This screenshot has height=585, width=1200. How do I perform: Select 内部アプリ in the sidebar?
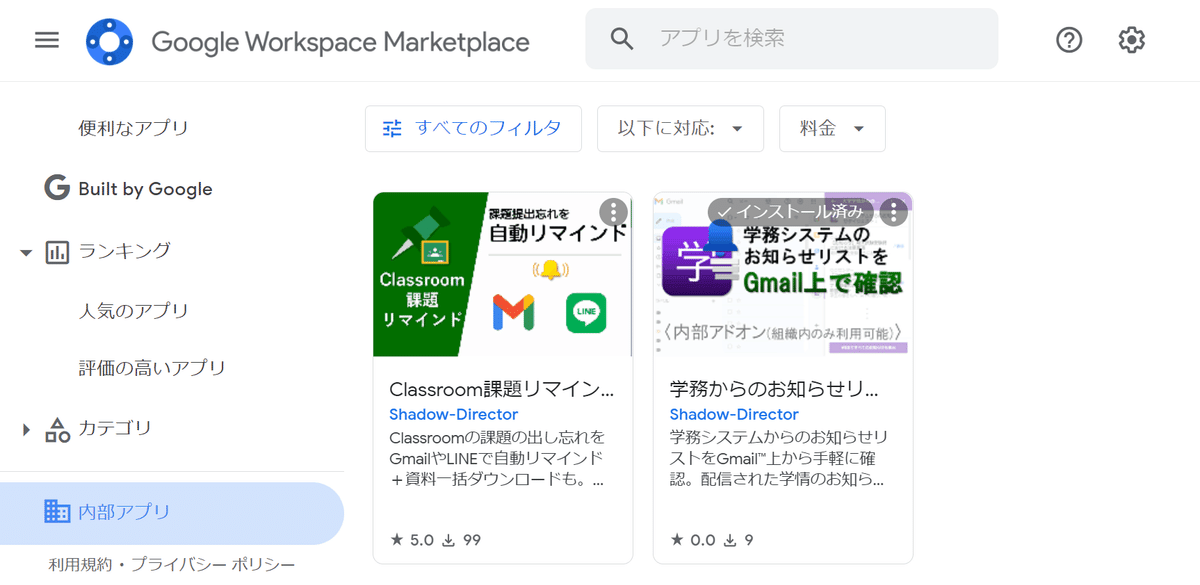pyautogui.click(x=124, y=512)
